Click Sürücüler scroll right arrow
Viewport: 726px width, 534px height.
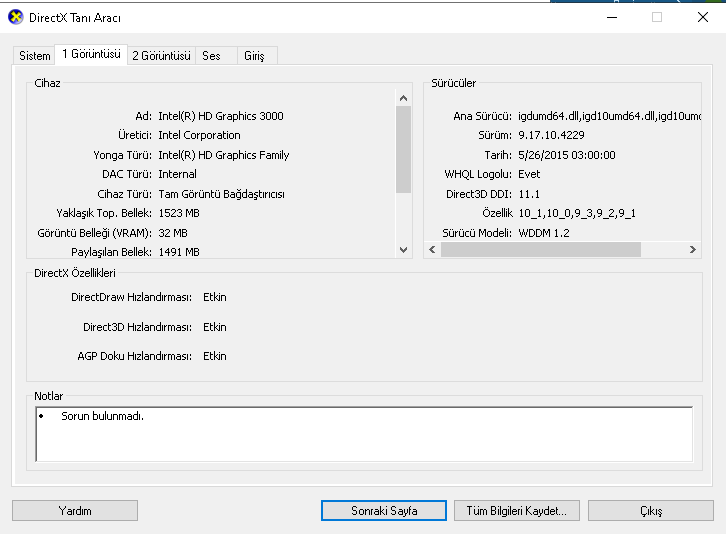pos(693,250)
